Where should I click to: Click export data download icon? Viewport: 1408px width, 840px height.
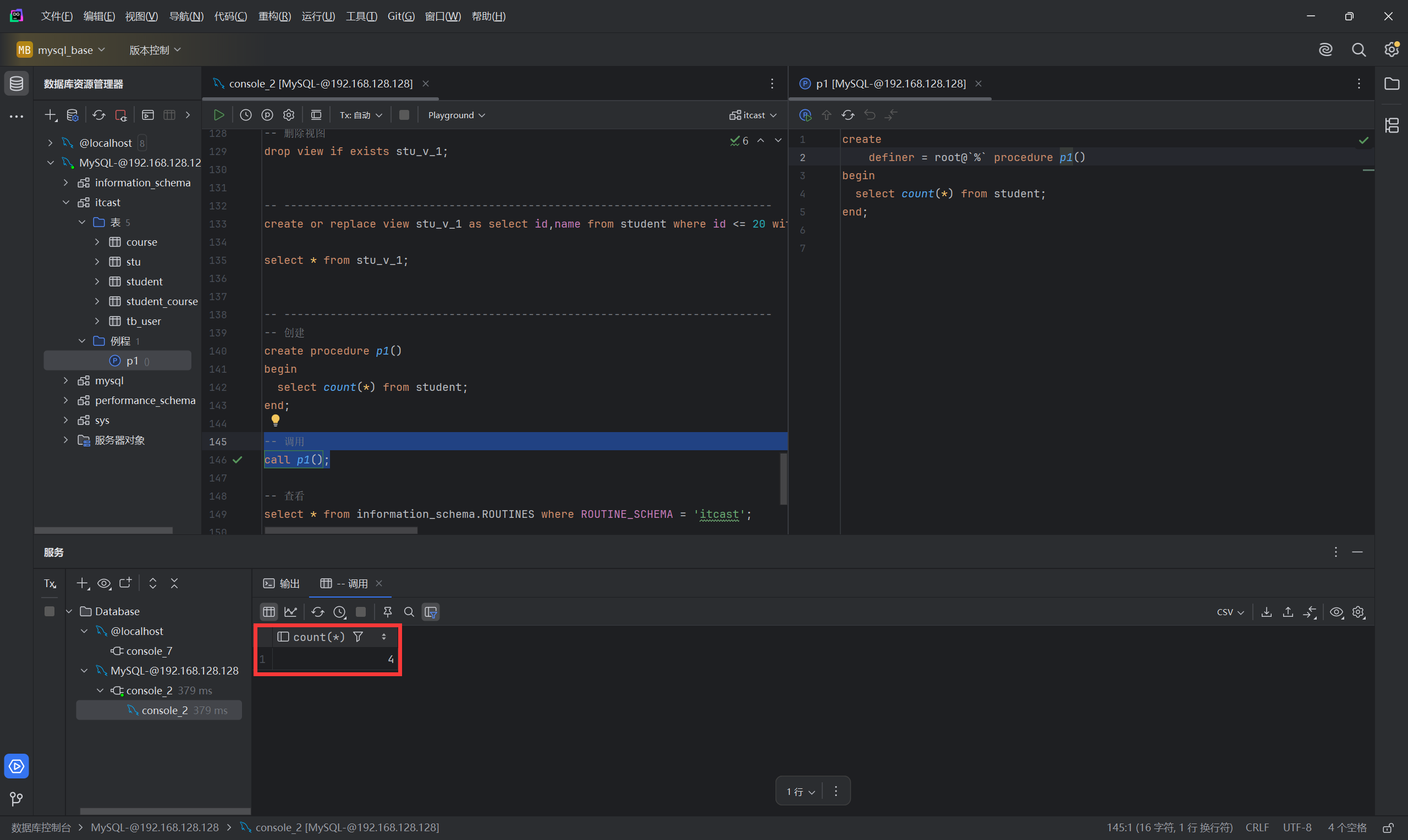point(1267,612)
